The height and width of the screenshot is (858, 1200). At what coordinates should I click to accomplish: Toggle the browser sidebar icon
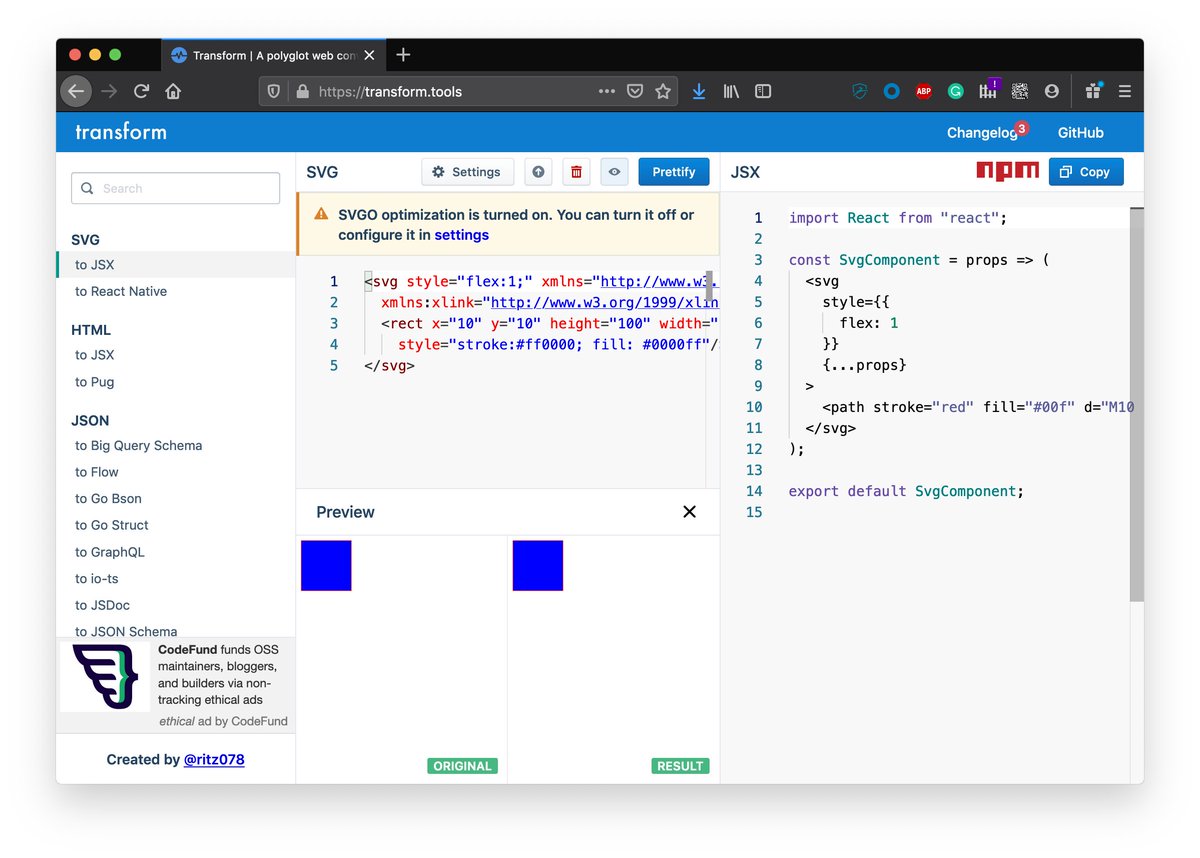763,91
